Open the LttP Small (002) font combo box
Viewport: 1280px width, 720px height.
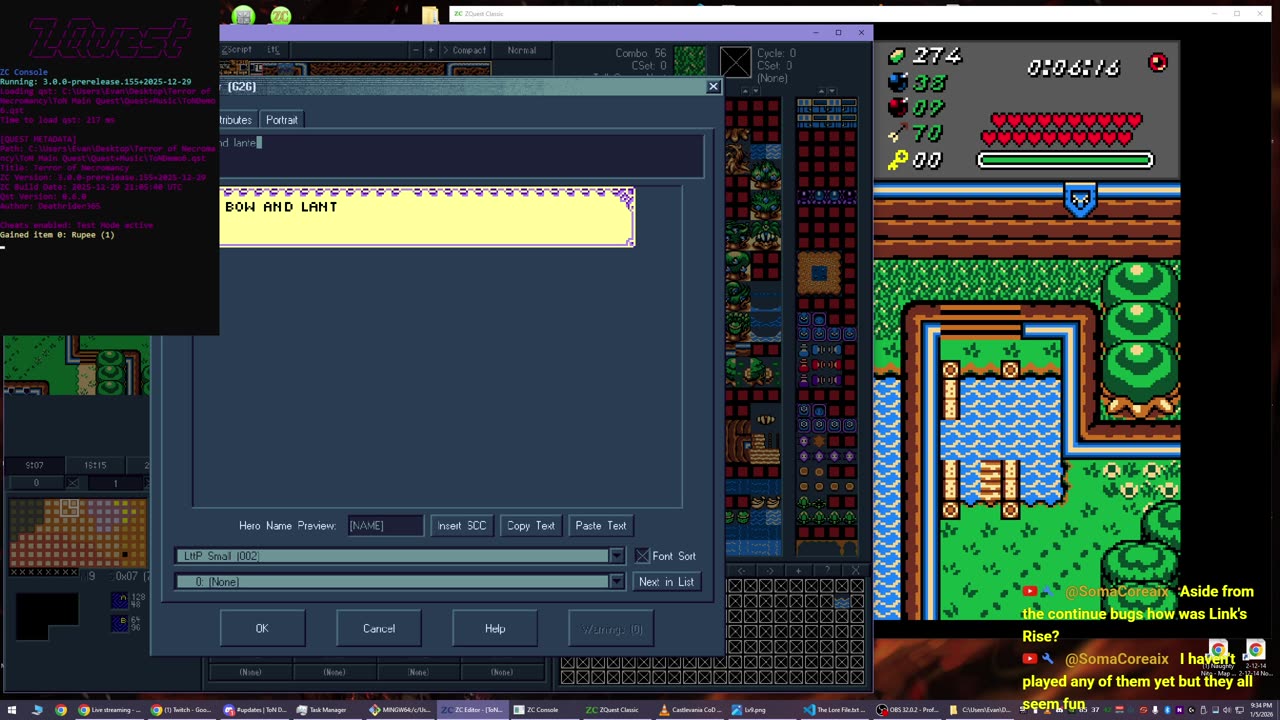point(400,556)
